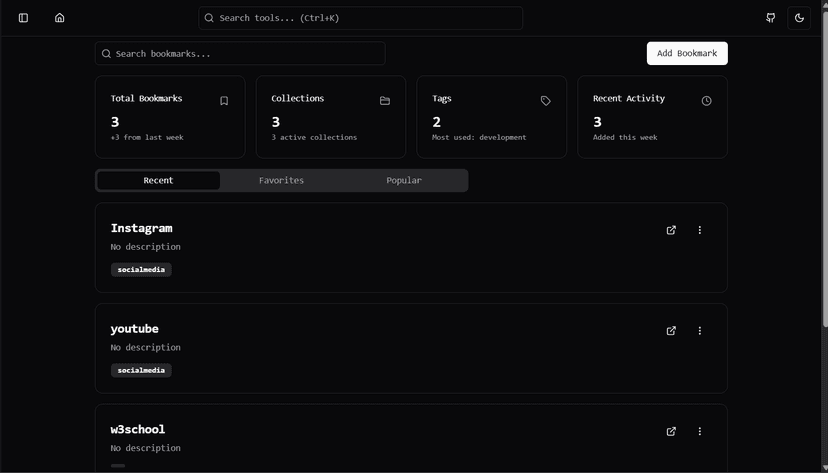Viewport: 828px width, 473px height.
Task: Go to home via house icon
Action: point(60,18)
